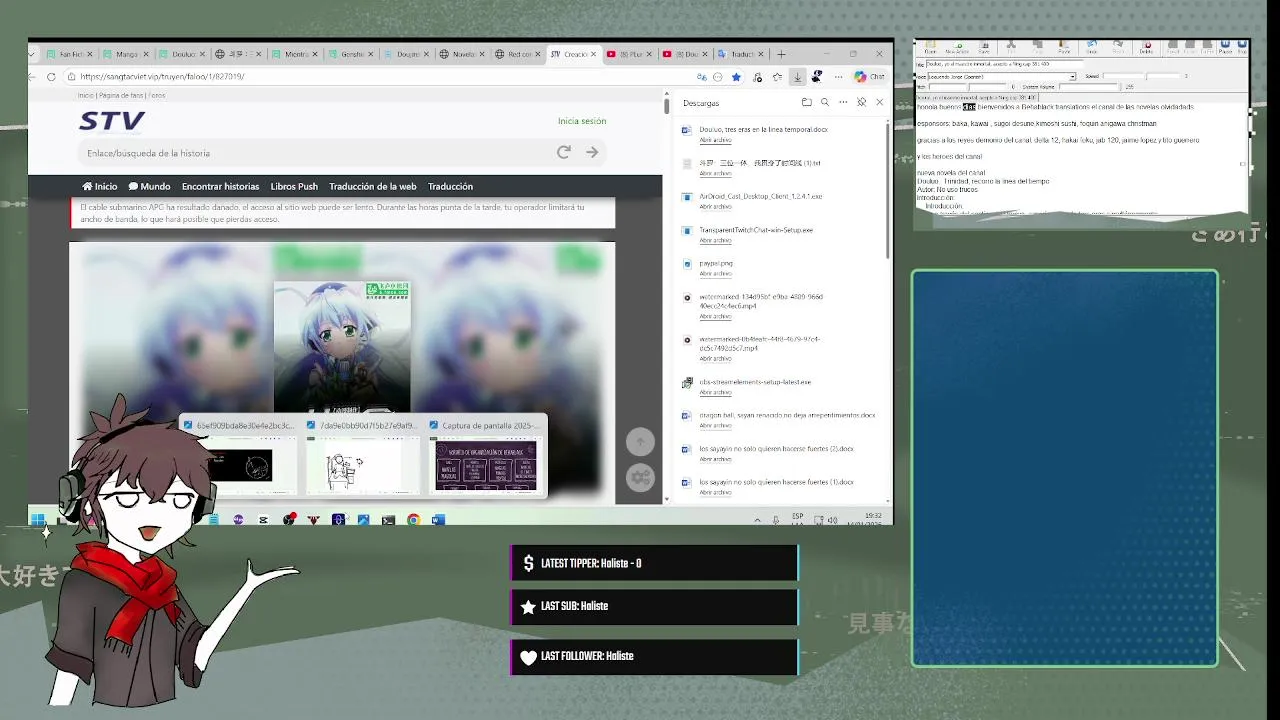The height and width of the screenshot is (720, 1280).
Task: Open downloads folder icon in Descargas panel
Action: click(806, 102)
